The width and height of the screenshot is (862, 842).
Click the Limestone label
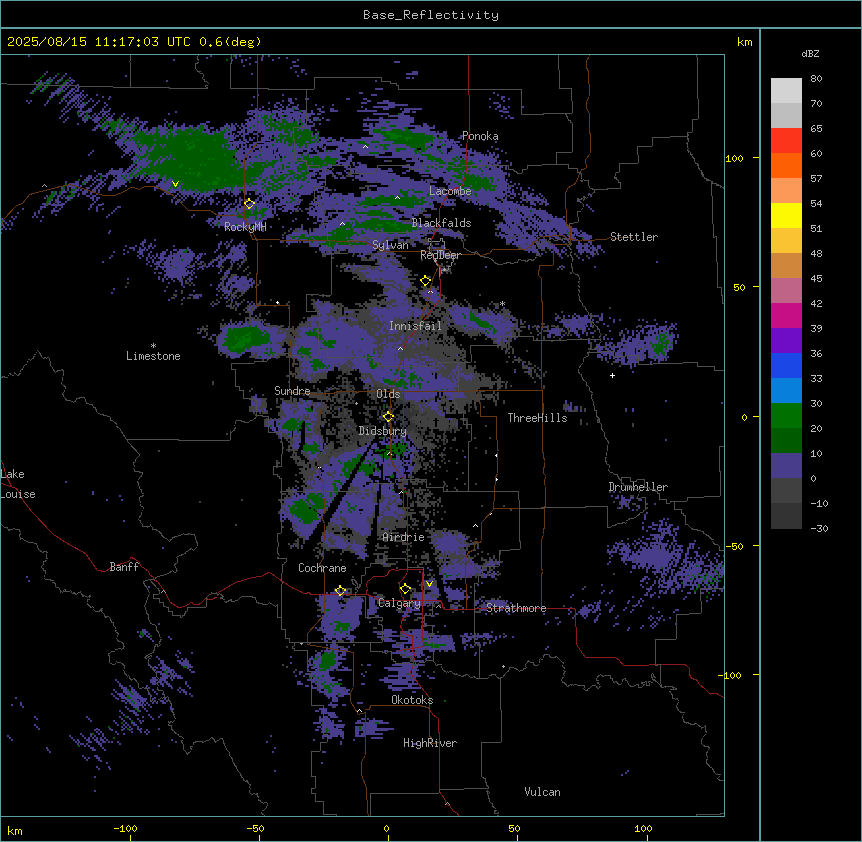click(x=153, y=356)
